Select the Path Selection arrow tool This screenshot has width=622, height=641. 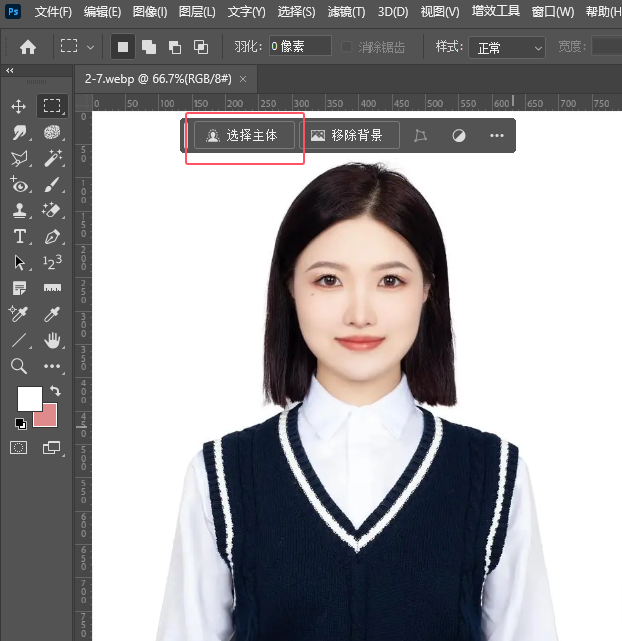pyautogui.click(x=19, y=262)
